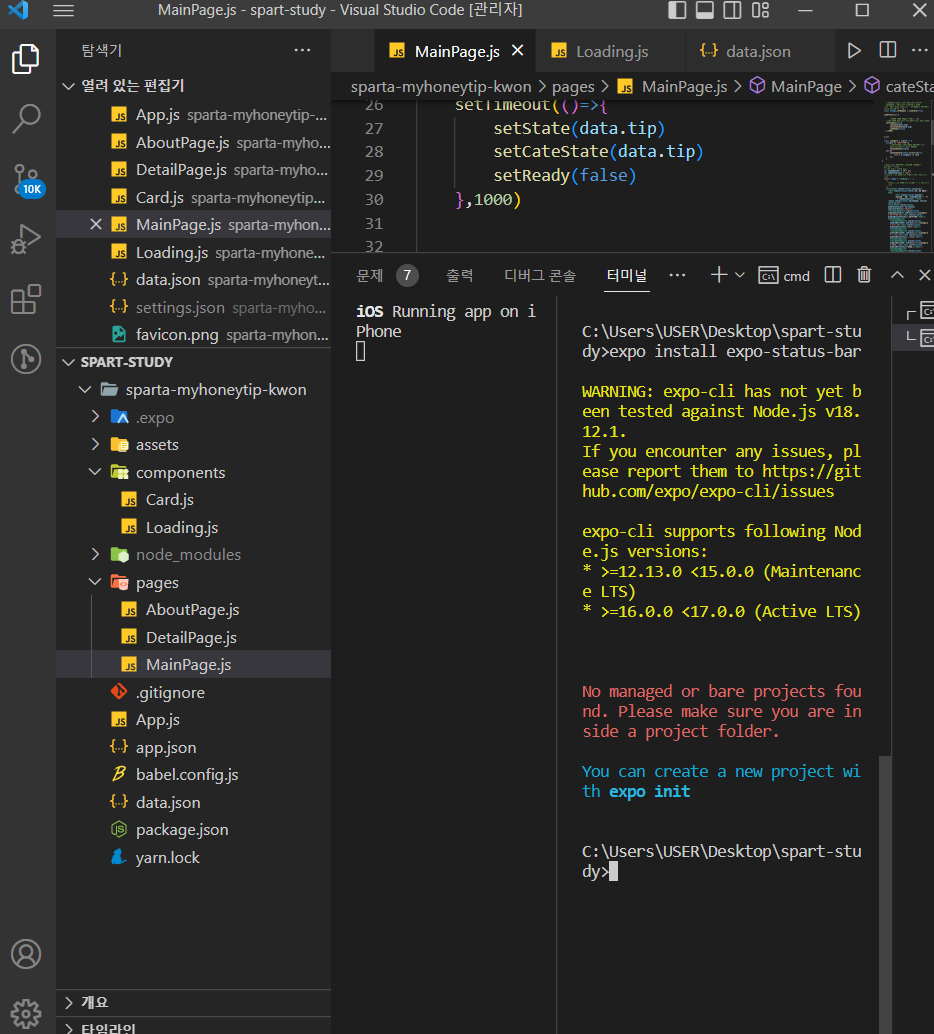
Task: Open DetailPage.js in open editors list
Action: (x=193, y=170)
